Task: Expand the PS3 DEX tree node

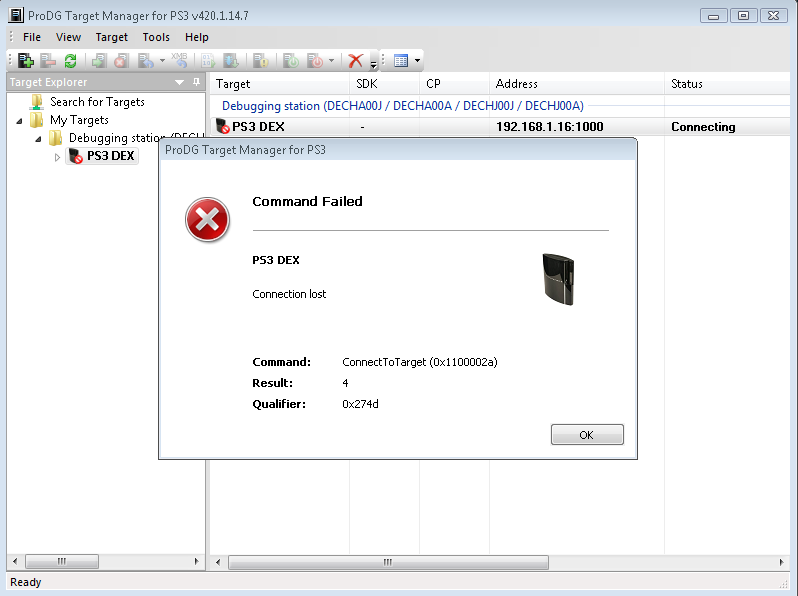Action: (57, 157)
